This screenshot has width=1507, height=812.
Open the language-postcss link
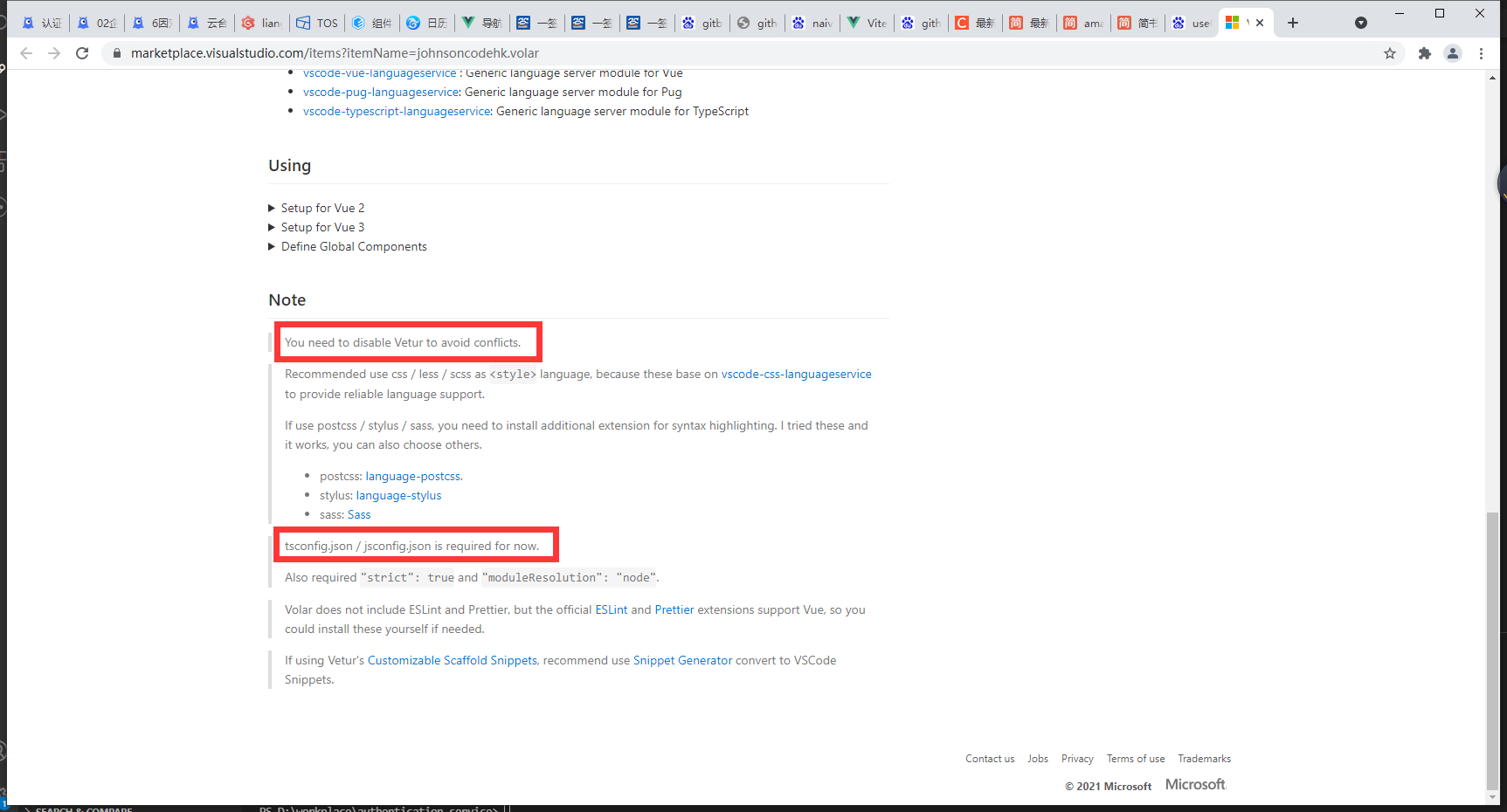[x=412, y=476]
